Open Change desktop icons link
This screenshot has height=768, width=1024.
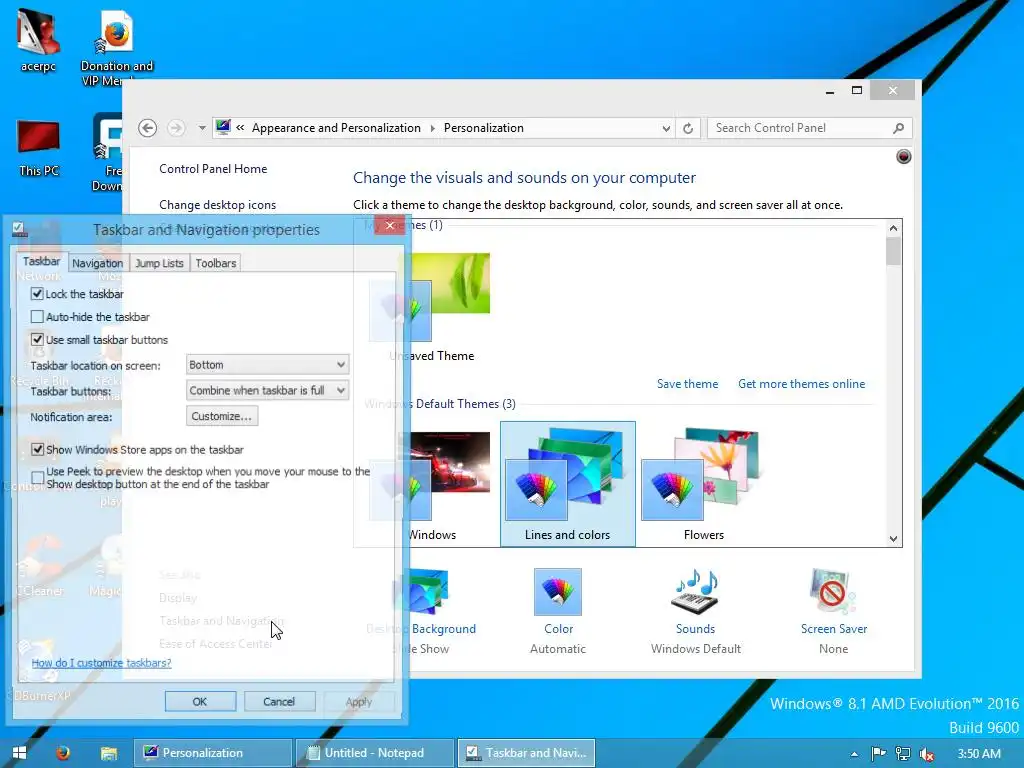tap(217, 205)
